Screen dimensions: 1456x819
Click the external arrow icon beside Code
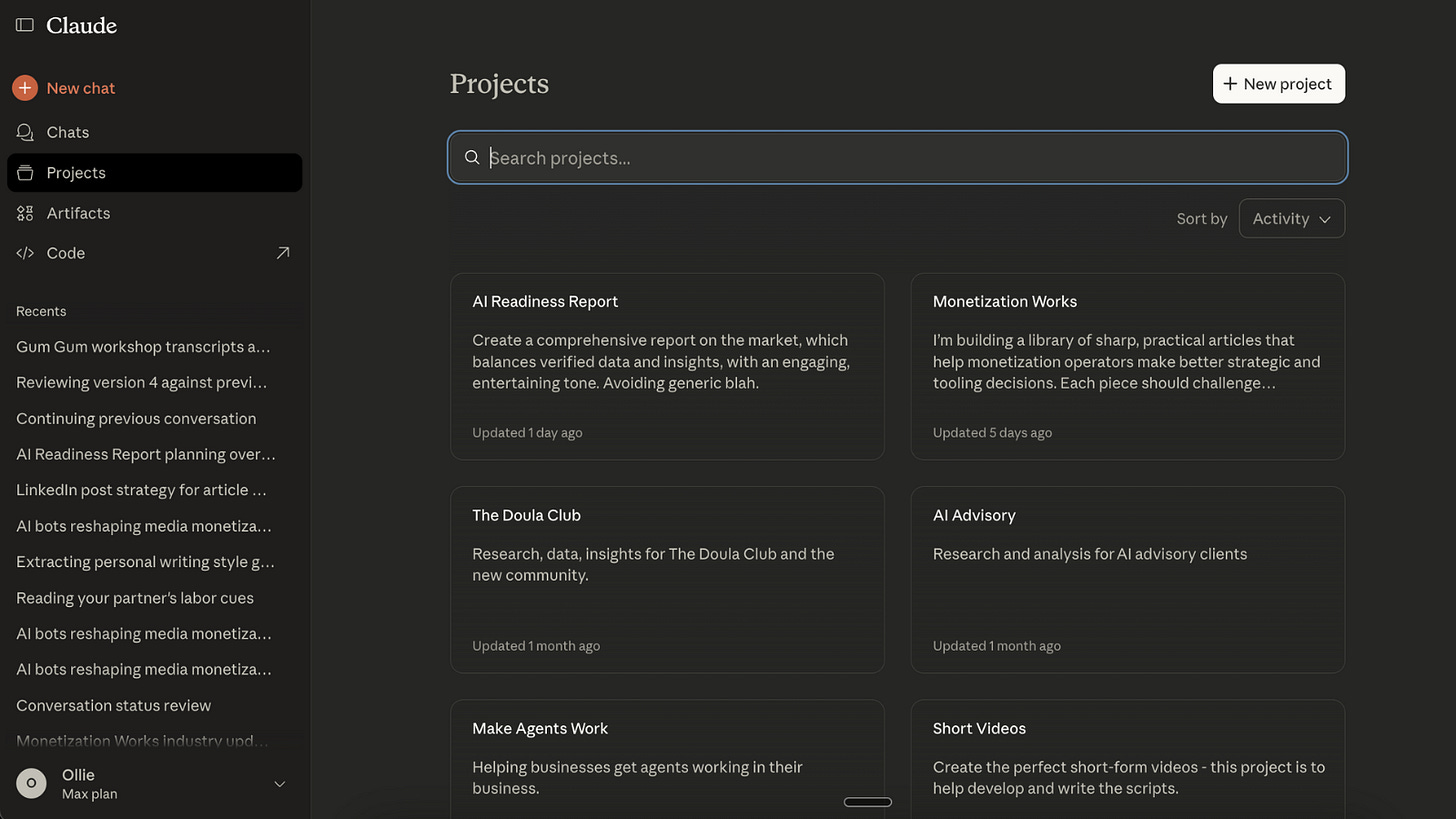[283, 253]
